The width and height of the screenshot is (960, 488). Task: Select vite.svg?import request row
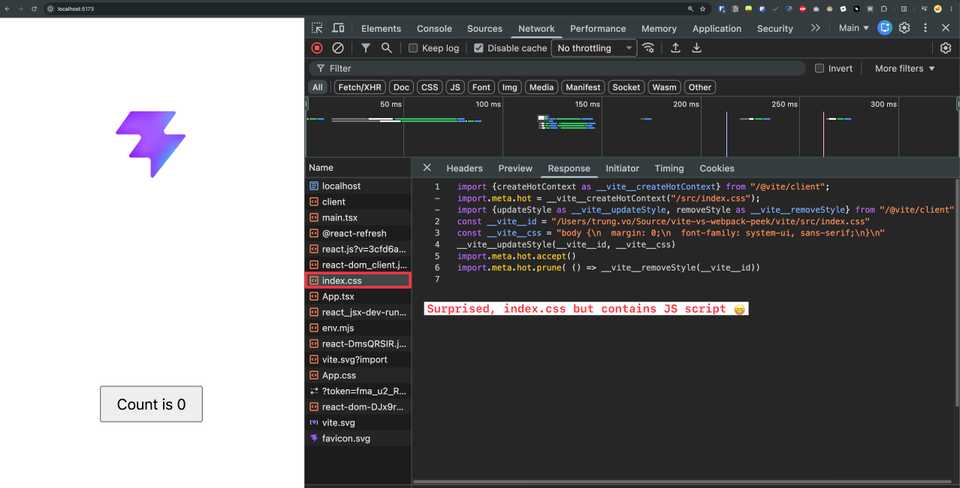(358, 359)
